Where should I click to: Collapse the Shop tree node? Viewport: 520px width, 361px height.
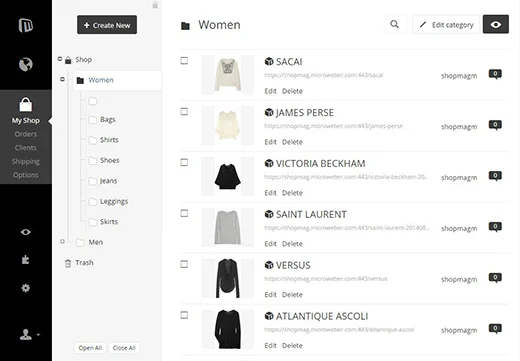tap(60, 59)
